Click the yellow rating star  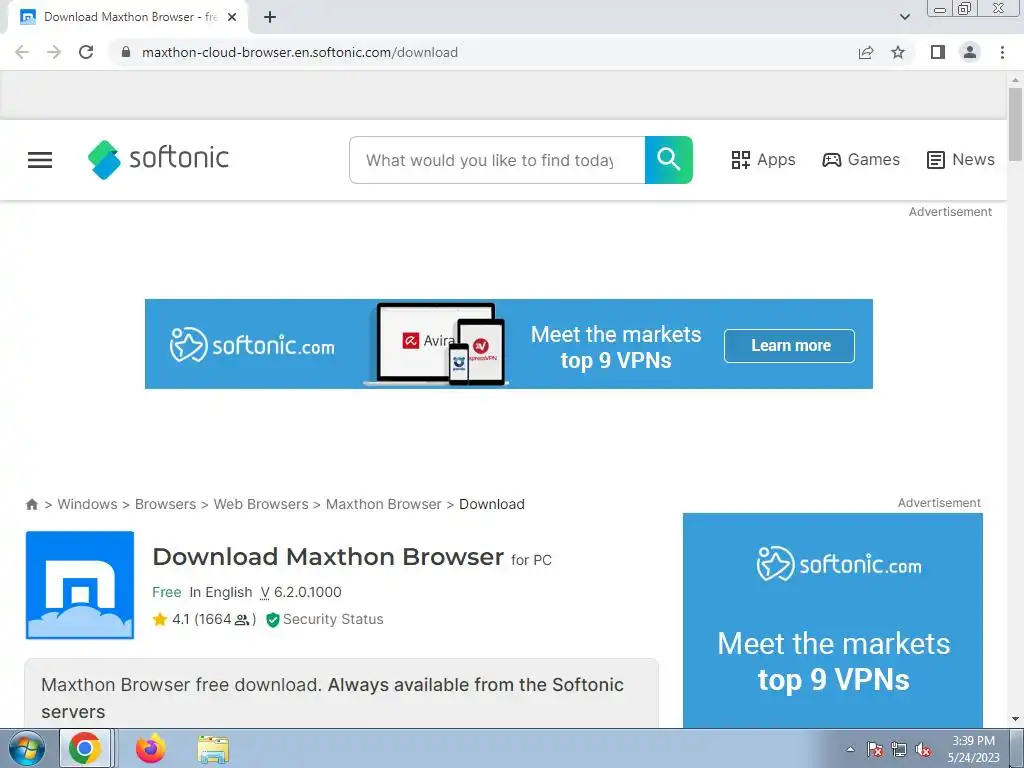pyautogui.click(x=160, y=619)
